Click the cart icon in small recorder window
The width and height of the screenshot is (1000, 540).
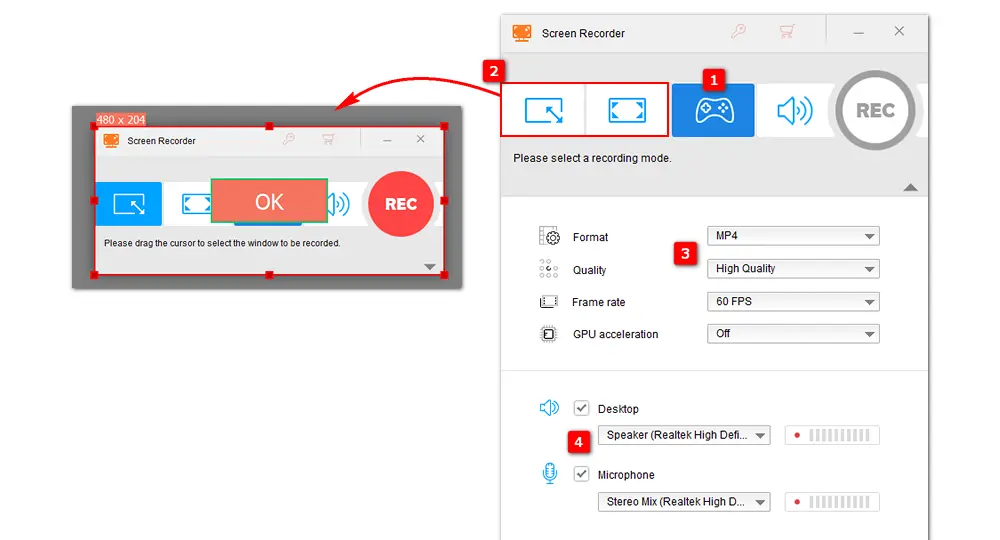(x=328, y=139)
